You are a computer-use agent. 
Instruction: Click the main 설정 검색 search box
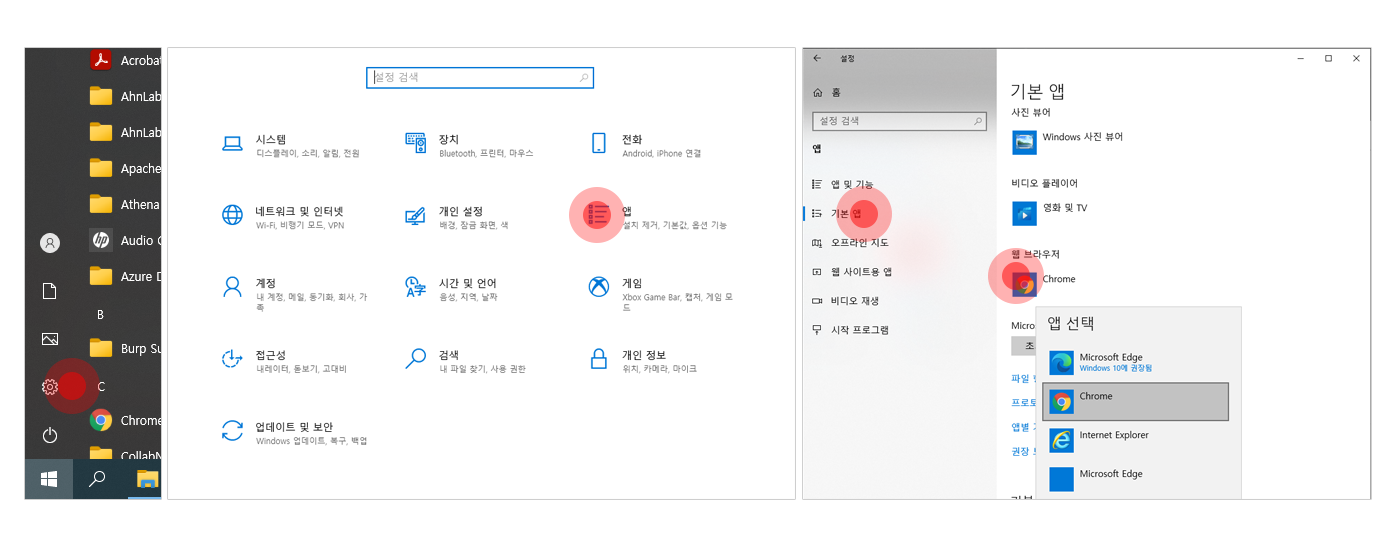click(480, 77)
